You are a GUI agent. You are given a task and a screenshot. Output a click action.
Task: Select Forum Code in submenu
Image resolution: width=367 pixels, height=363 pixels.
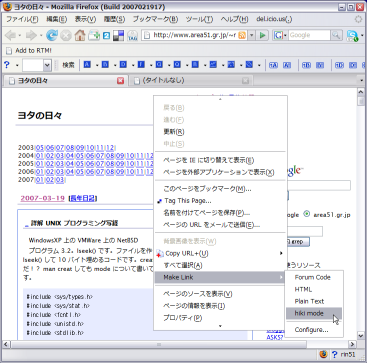(x=313, y=277)
